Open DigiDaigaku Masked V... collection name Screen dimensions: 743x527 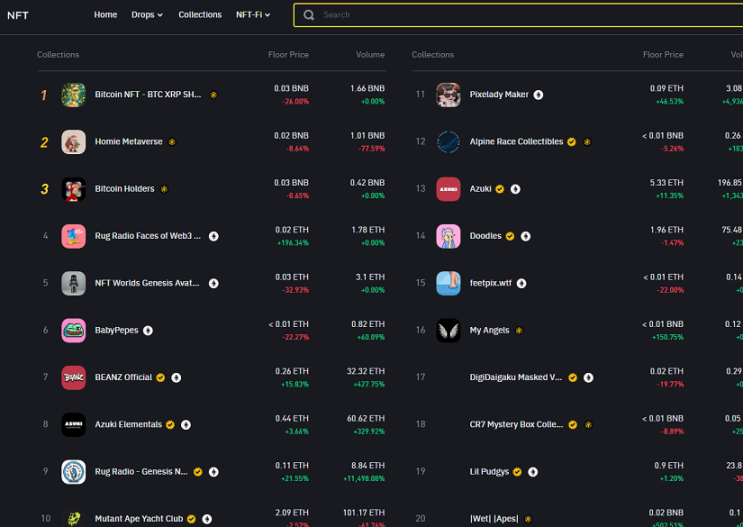516,377
